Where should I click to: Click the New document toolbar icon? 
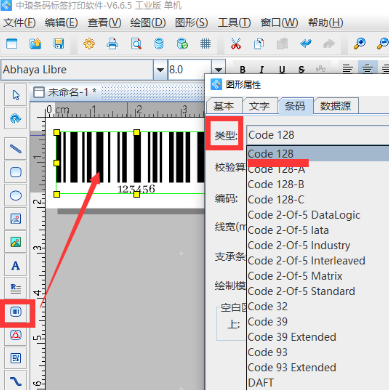(12, 44)
